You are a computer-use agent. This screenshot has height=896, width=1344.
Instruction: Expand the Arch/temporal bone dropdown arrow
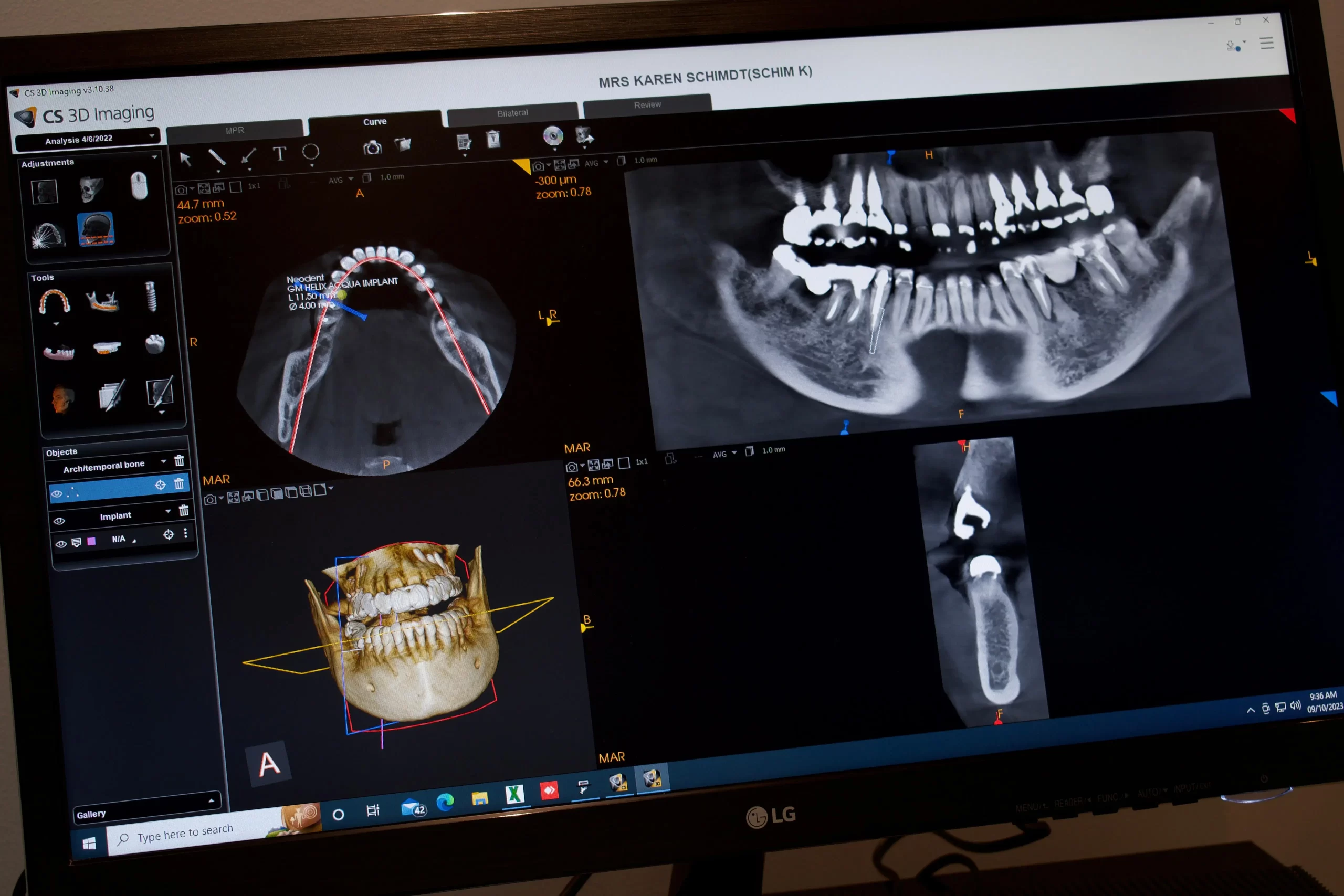click(x=163, y=461)
